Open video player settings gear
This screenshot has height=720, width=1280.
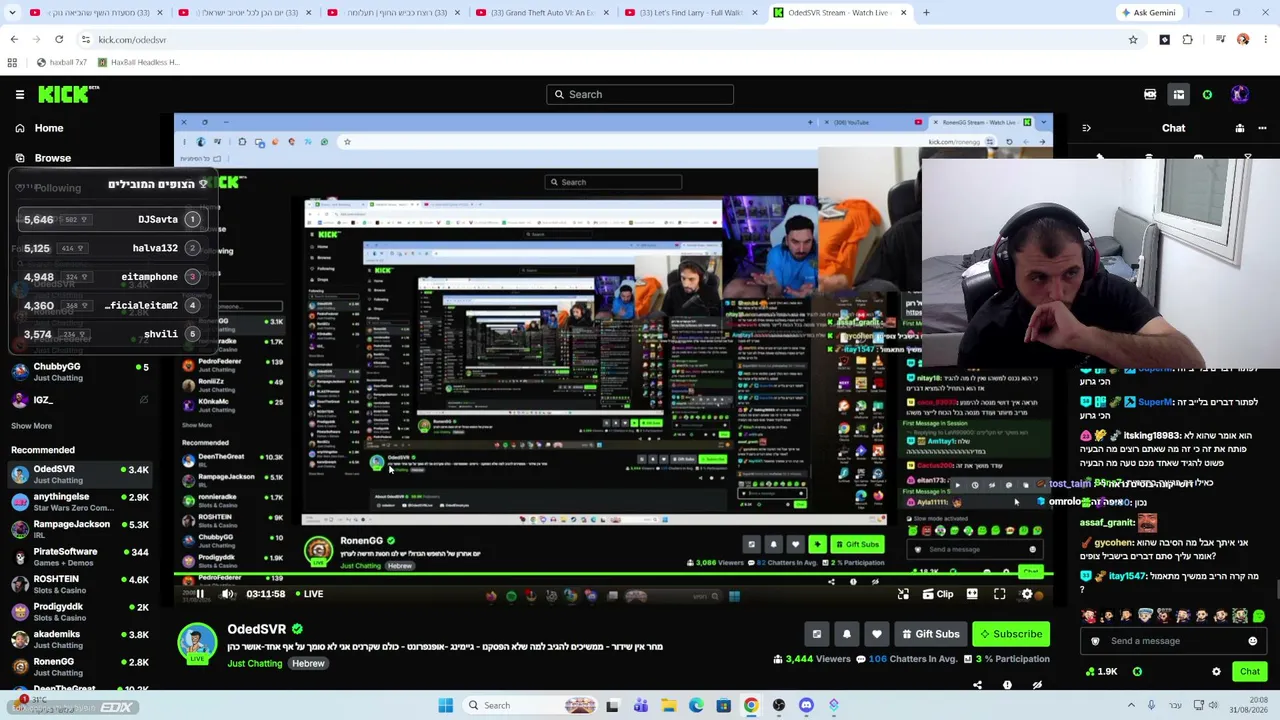(x=1027, y=594)
